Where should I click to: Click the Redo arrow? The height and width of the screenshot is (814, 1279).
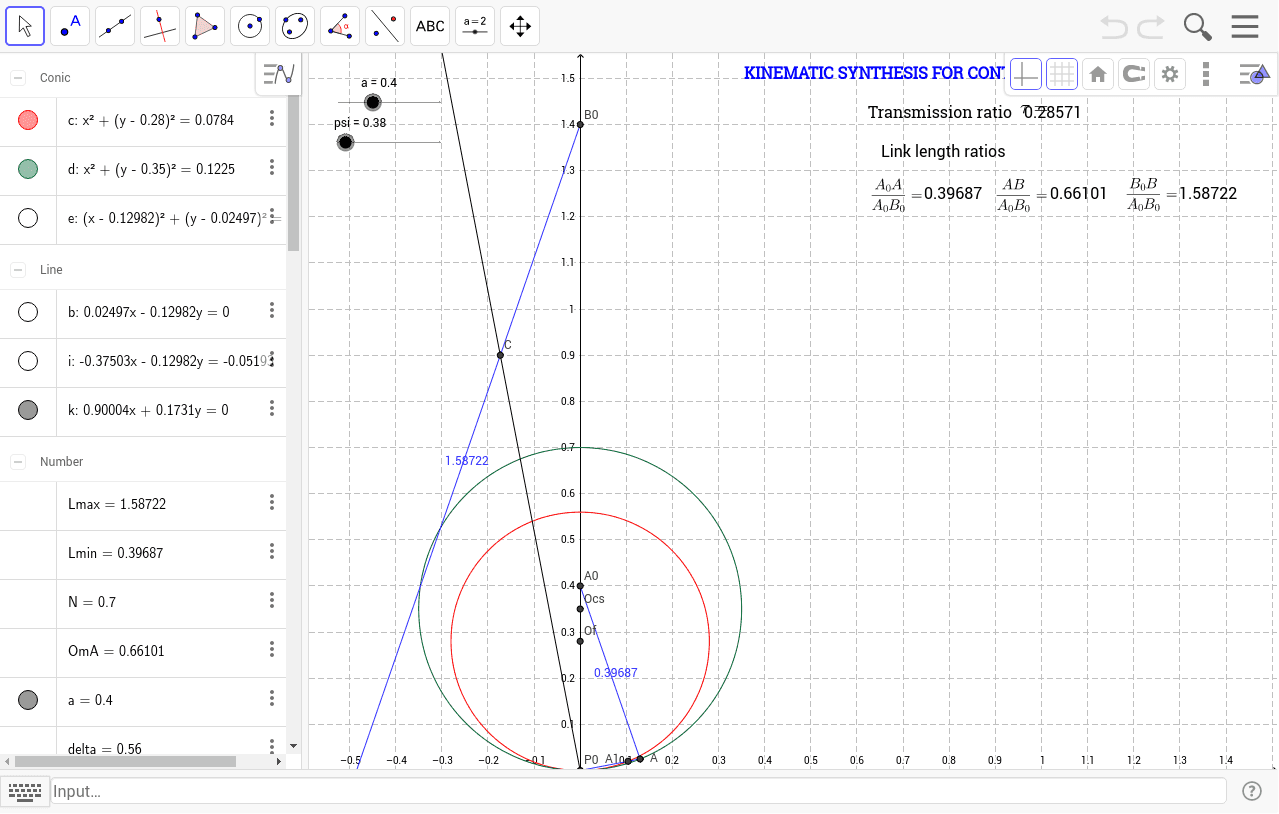click(1151, 26)
